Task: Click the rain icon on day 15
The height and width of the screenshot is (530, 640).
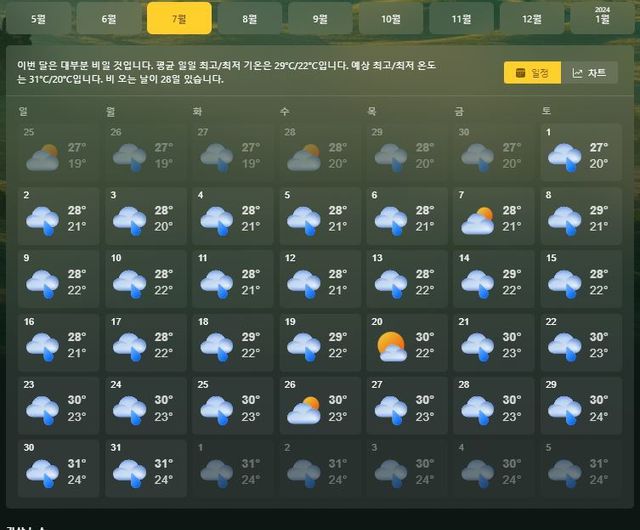Action: [x=565, y=283]
